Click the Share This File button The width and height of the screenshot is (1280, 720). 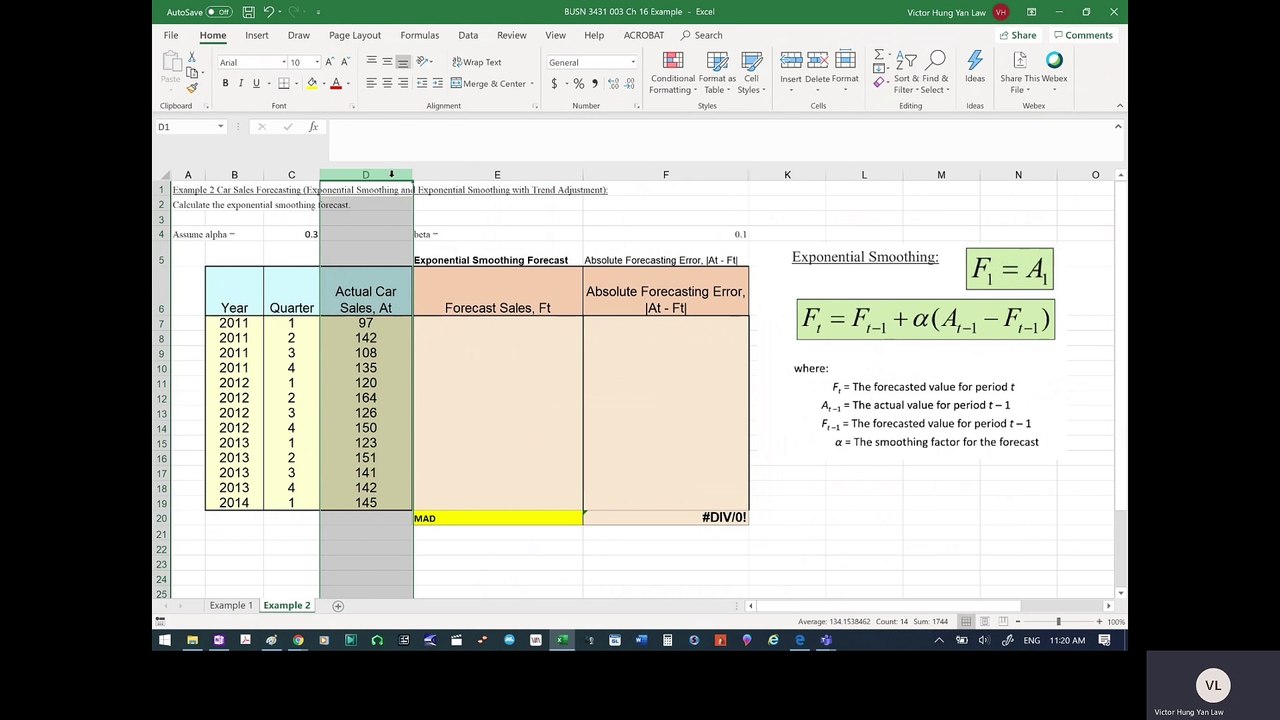point(1019,73)
